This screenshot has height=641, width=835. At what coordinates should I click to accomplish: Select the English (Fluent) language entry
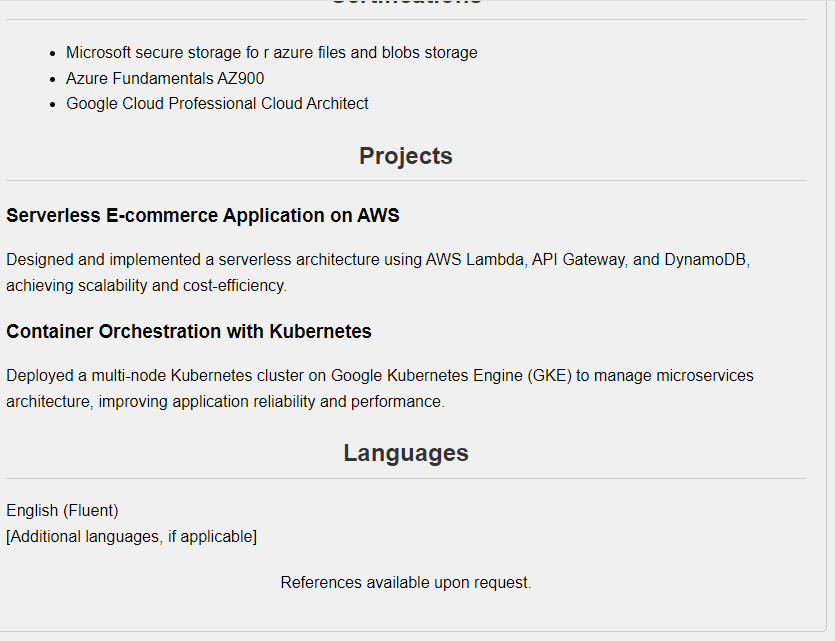62,511
